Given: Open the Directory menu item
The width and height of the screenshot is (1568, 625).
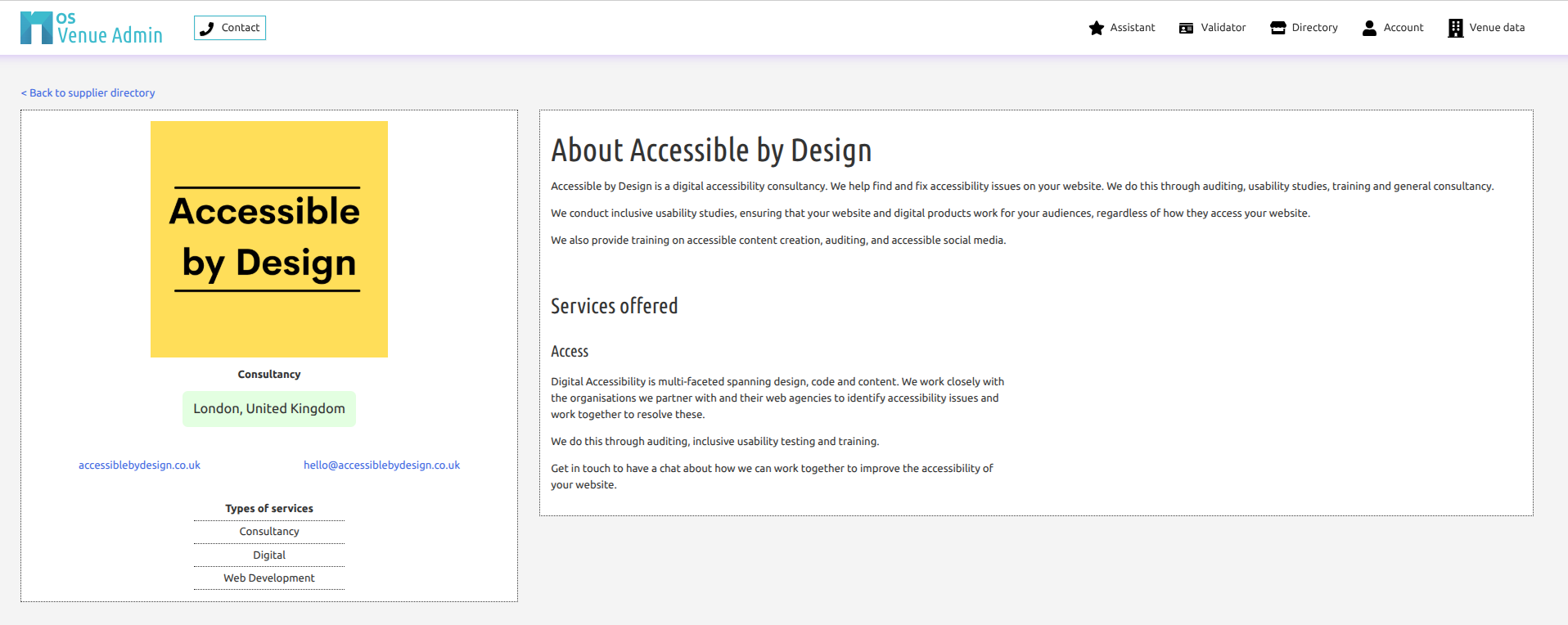Looking at the screenshot, I should coord(1304,28).
